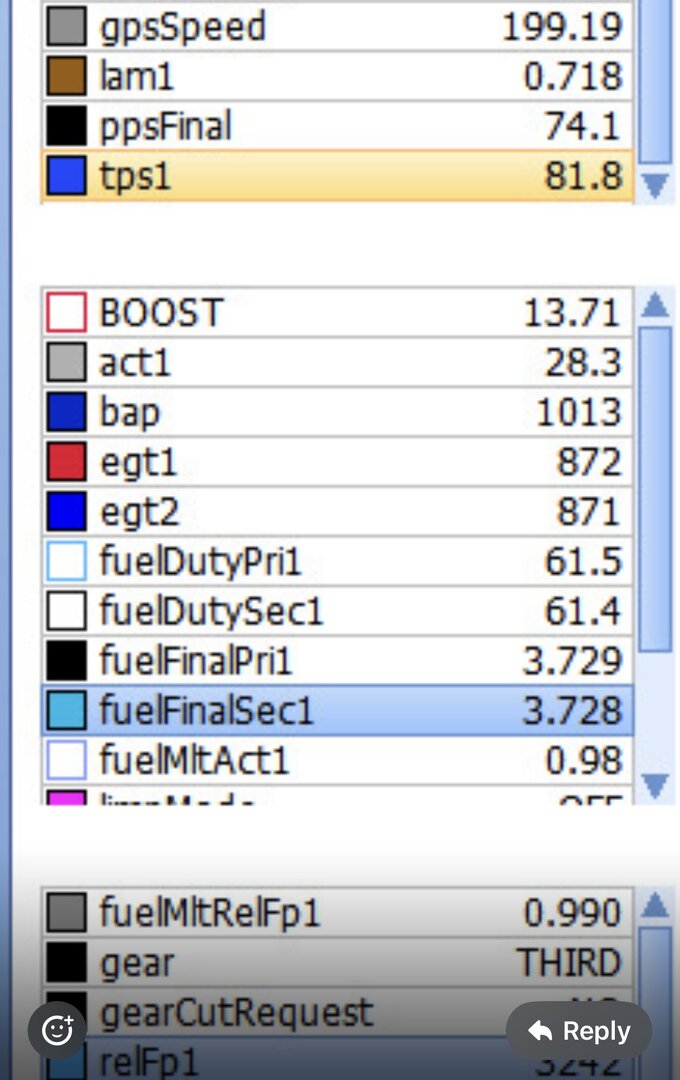This screenshot has height=1080, width=680.
Task: Click the blue bap color swatch
Action: (67, 411)
